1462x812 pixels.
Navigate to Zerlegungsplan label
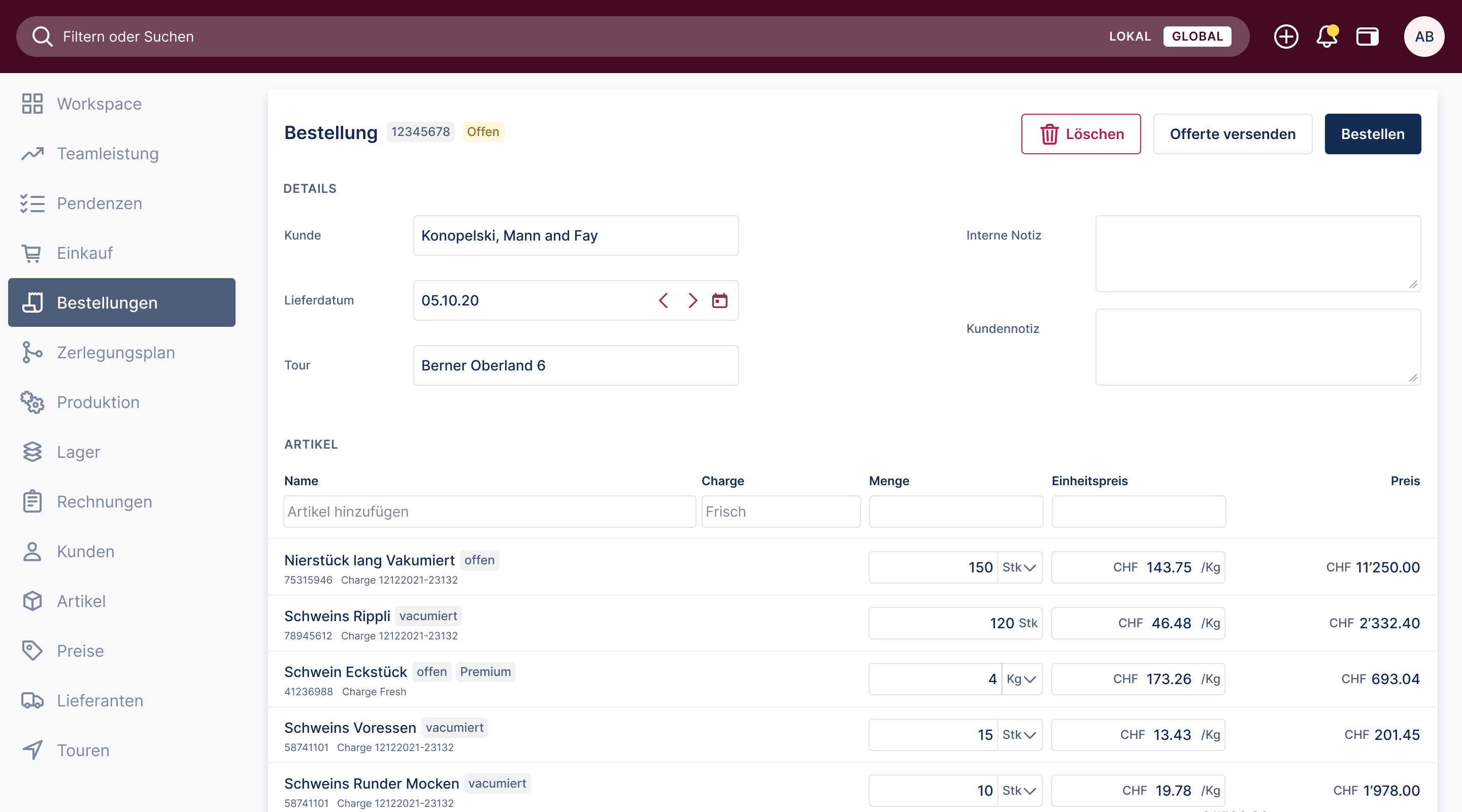(116, 352)
